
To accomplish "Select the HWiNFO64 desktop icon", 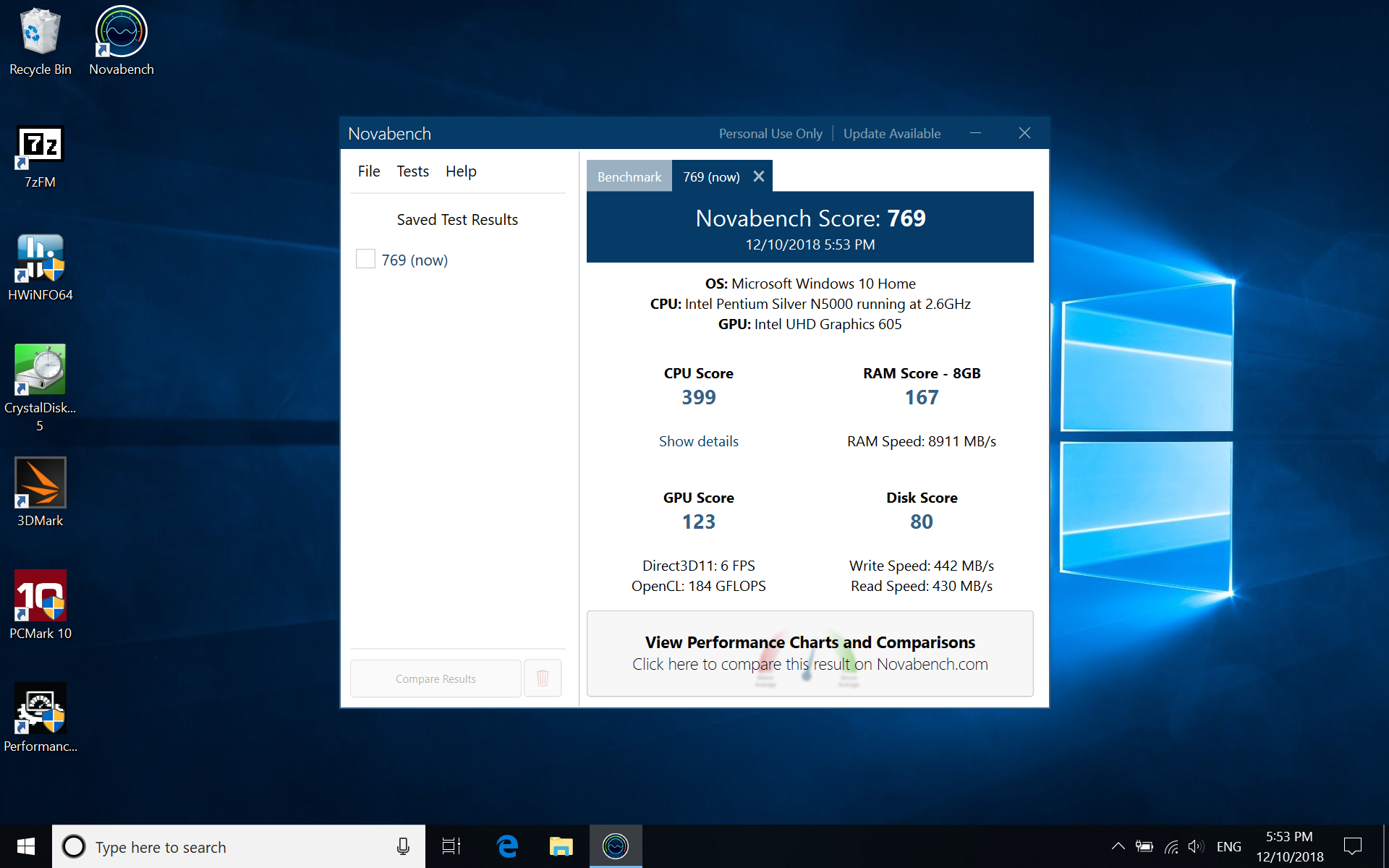I will 41,269.
